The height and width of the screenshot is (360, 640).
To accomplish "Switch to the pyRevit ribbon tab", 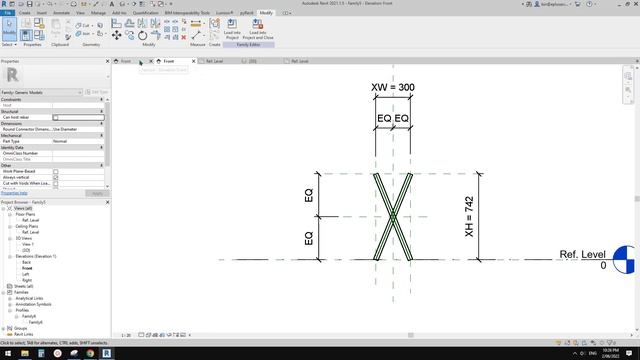I will click(246, 13).
